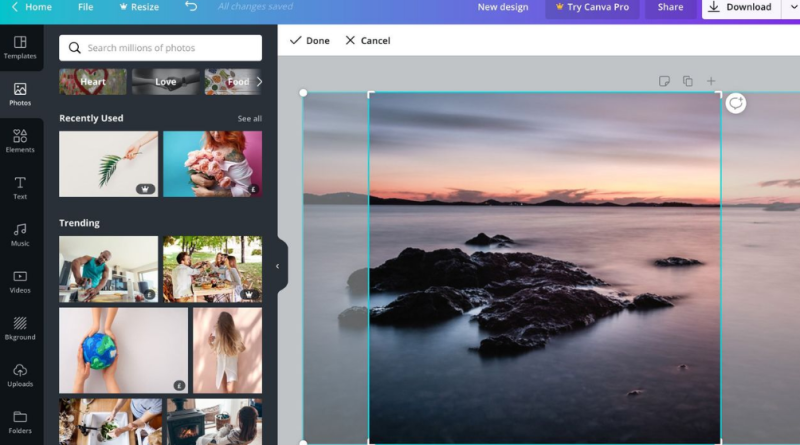Open the Resize menu

coord(138,7)
